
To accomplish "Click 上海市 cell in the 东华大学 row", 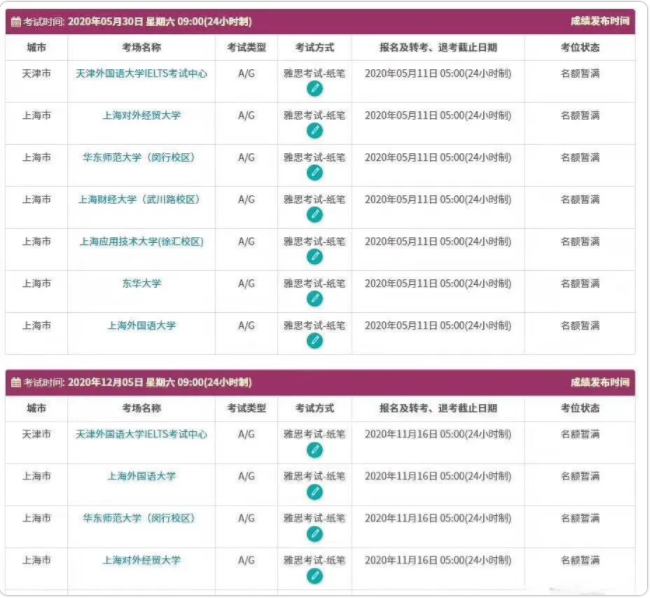I will coord(36,284).
